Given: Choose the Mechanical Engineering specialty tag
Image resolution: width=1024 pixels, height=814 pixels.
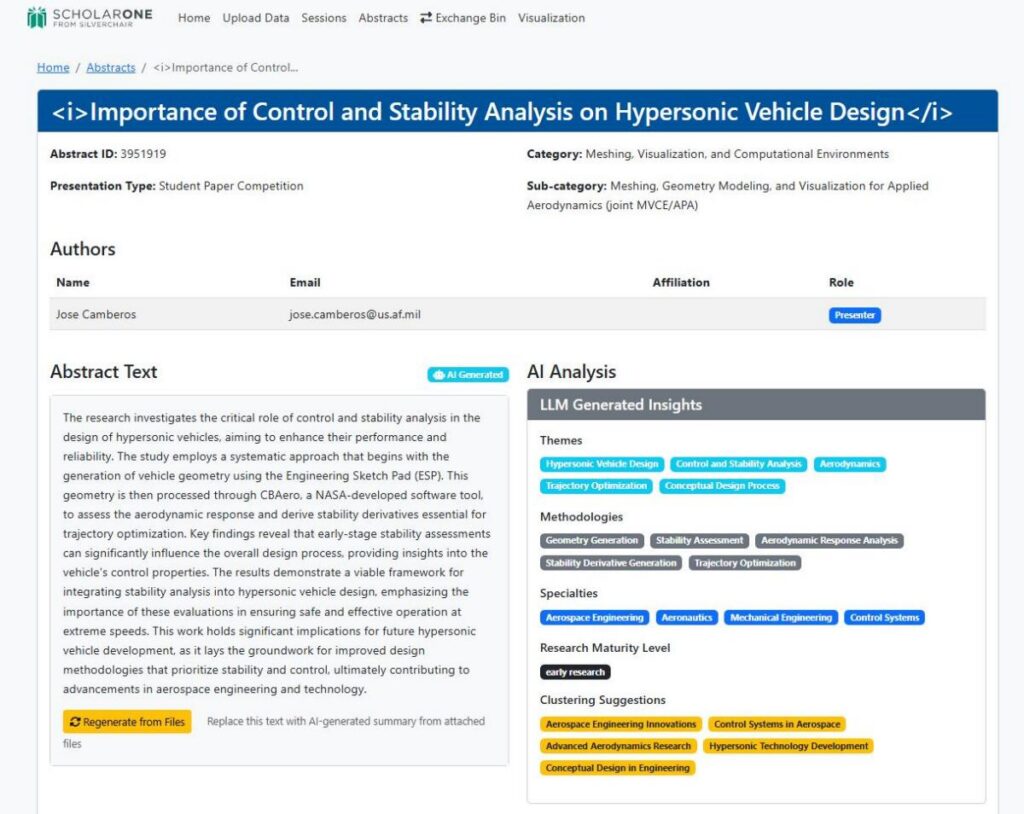Looking at the screenshot, I should point(780,617).
